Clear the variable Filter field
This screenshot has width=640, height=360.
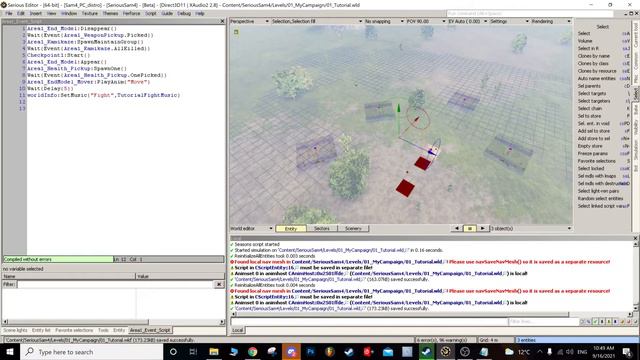point(219,284)
